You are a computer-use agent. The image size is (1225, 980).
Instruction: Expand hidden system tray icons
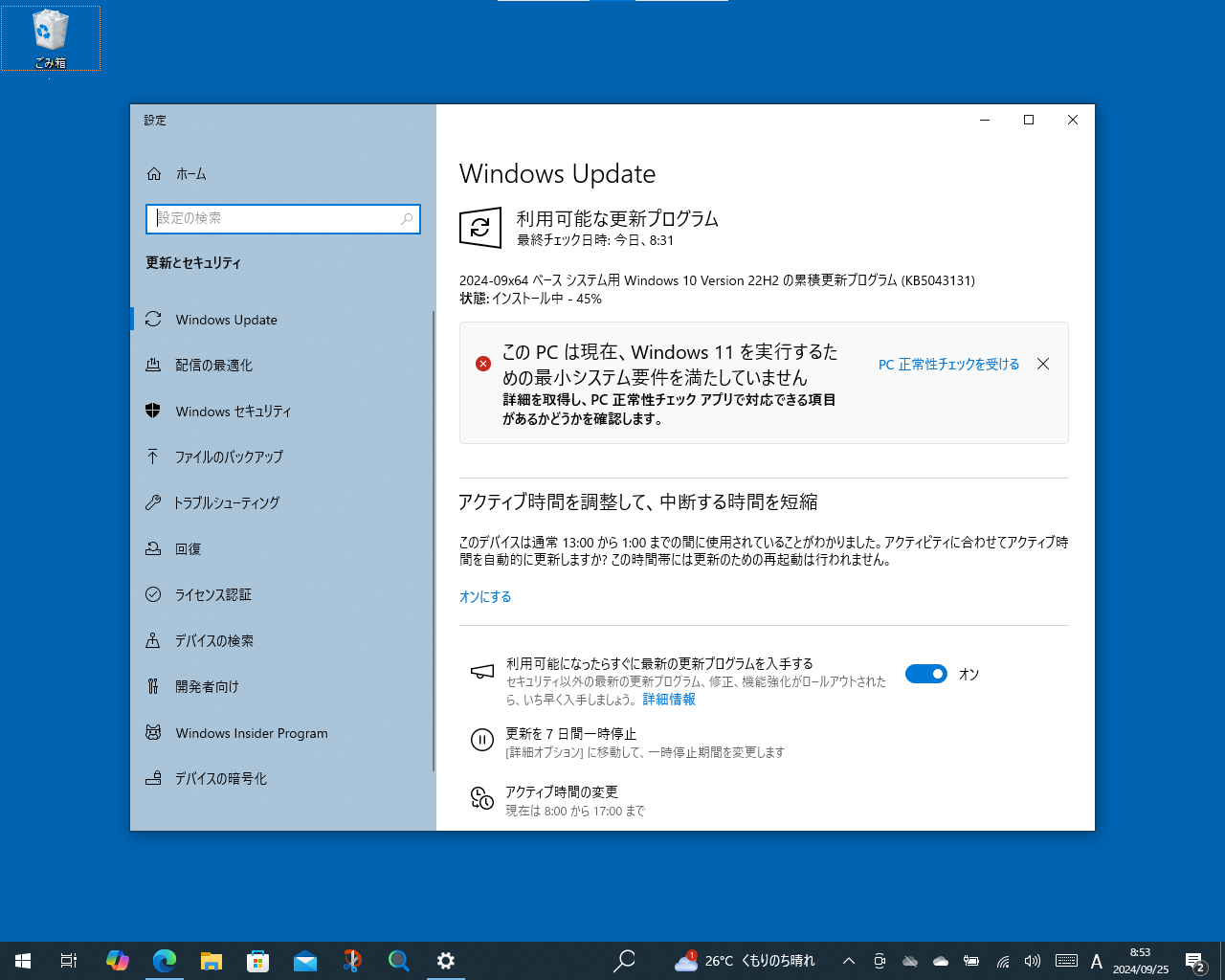coord(848,960)
